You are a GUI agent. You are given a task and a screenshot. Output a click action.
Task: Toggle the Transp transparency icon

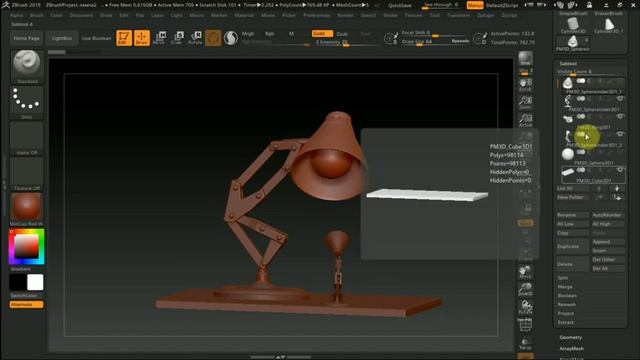click(525, 343)
